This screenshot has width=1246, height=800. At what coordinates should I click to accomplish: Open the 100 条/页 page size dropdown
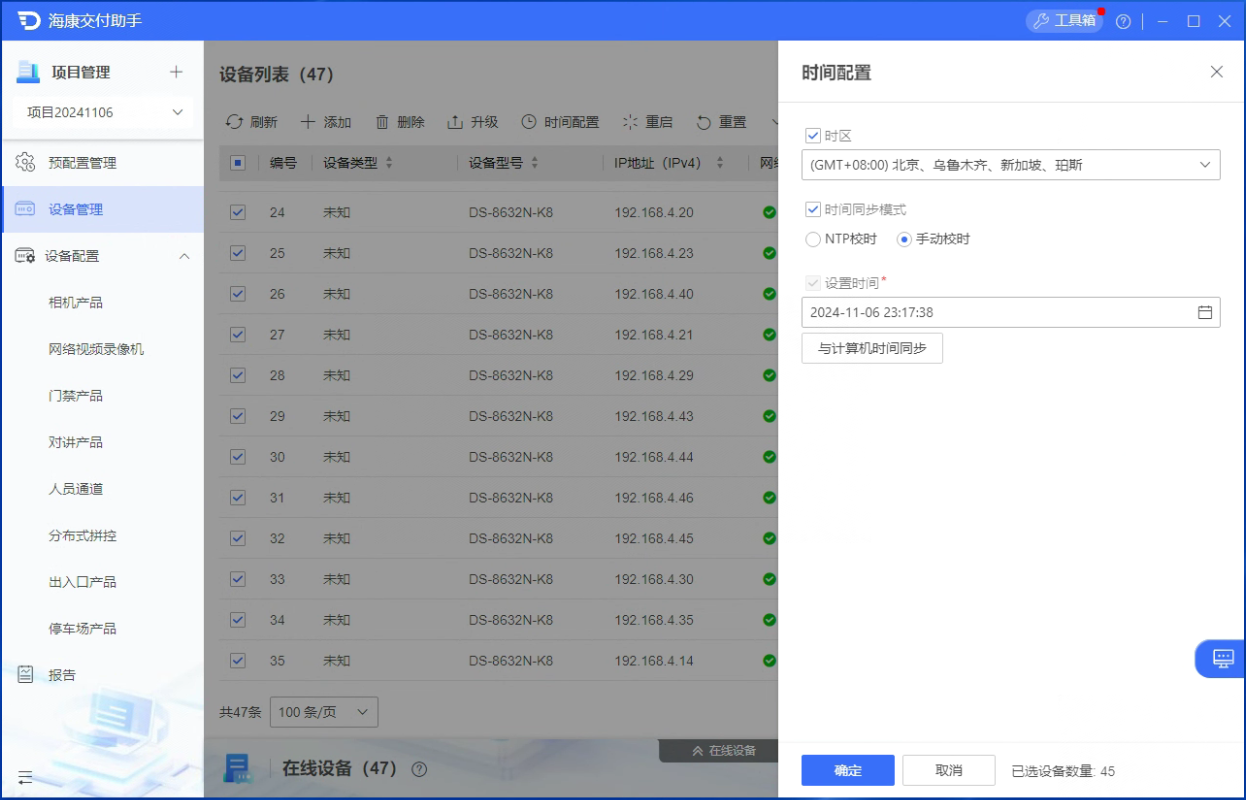(324, 712)
